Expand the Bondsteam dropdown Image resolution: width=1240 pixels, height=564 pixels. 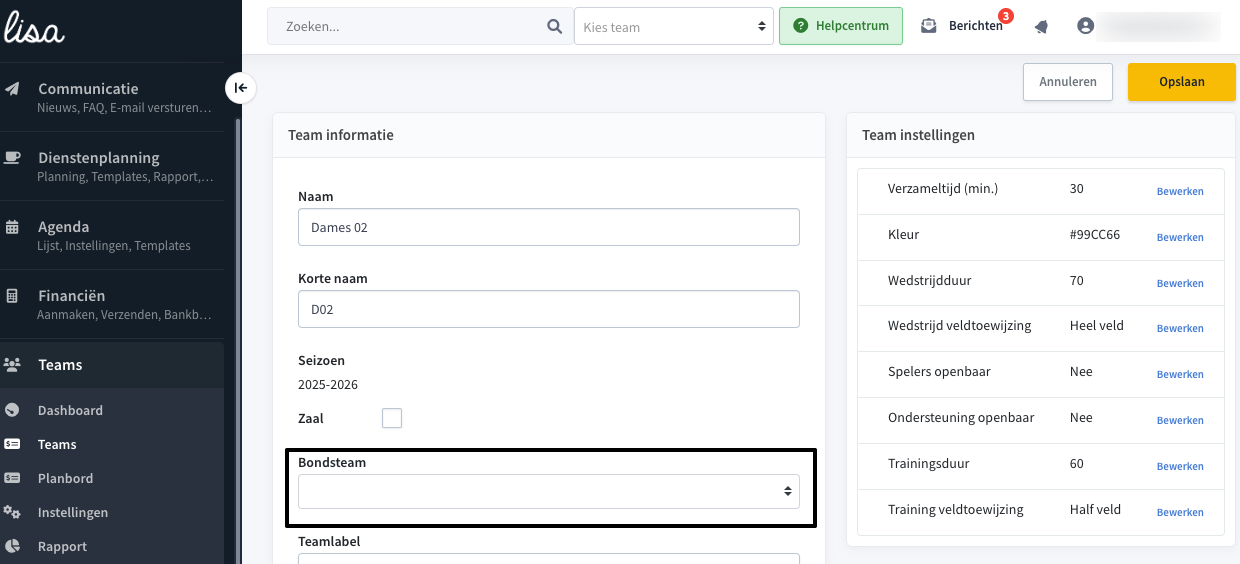point(549,491)
